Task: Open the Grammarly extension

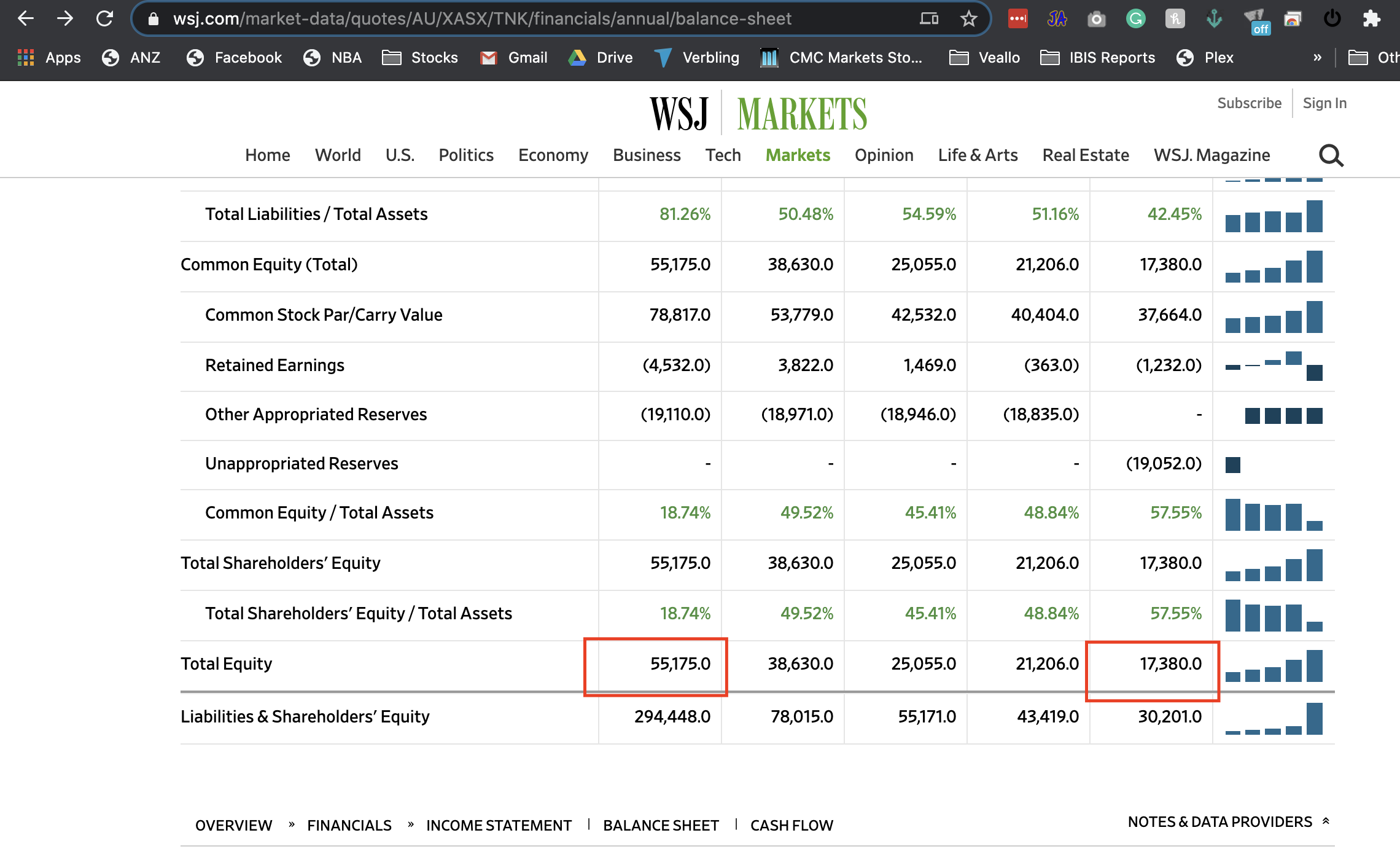Action: (x=1136, y=18)
